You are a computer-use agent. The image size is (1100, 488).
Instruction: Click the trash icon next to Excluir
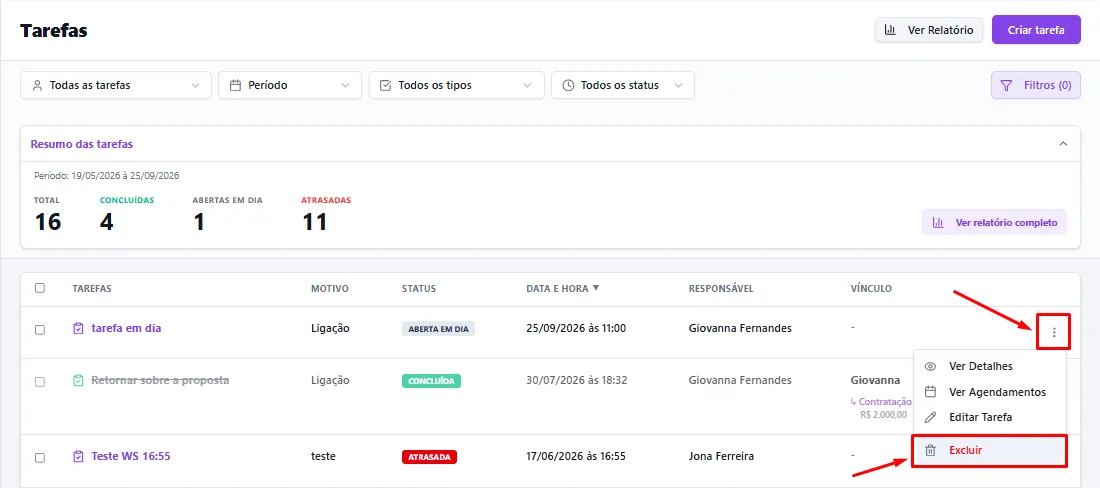[x=931, y=450]
